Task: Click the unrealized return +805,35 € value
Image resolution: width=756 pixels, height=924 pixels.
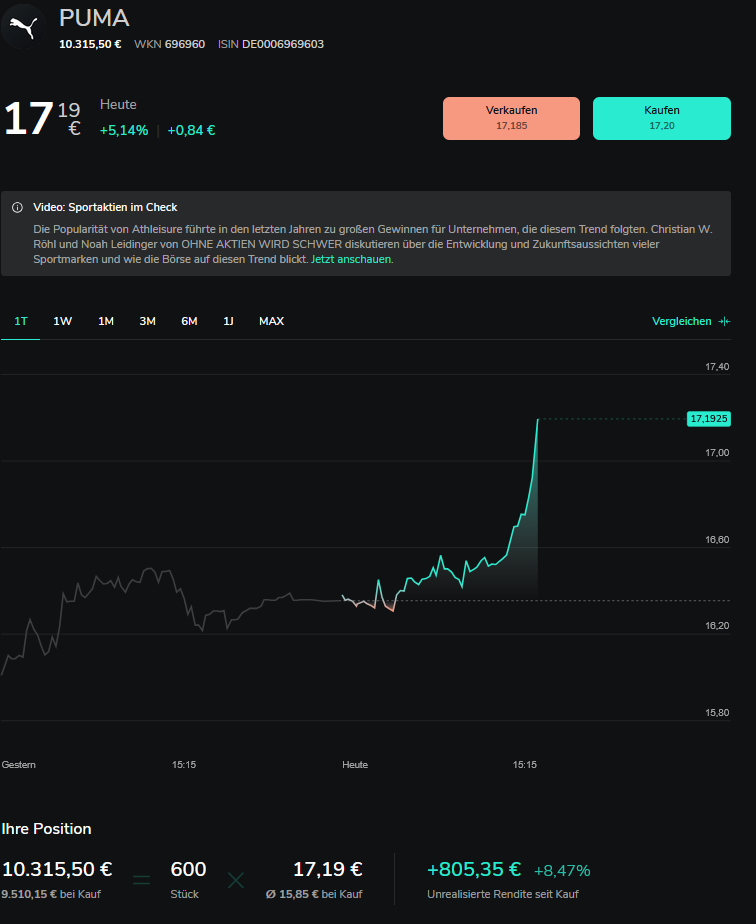Action: click(473, 870)
